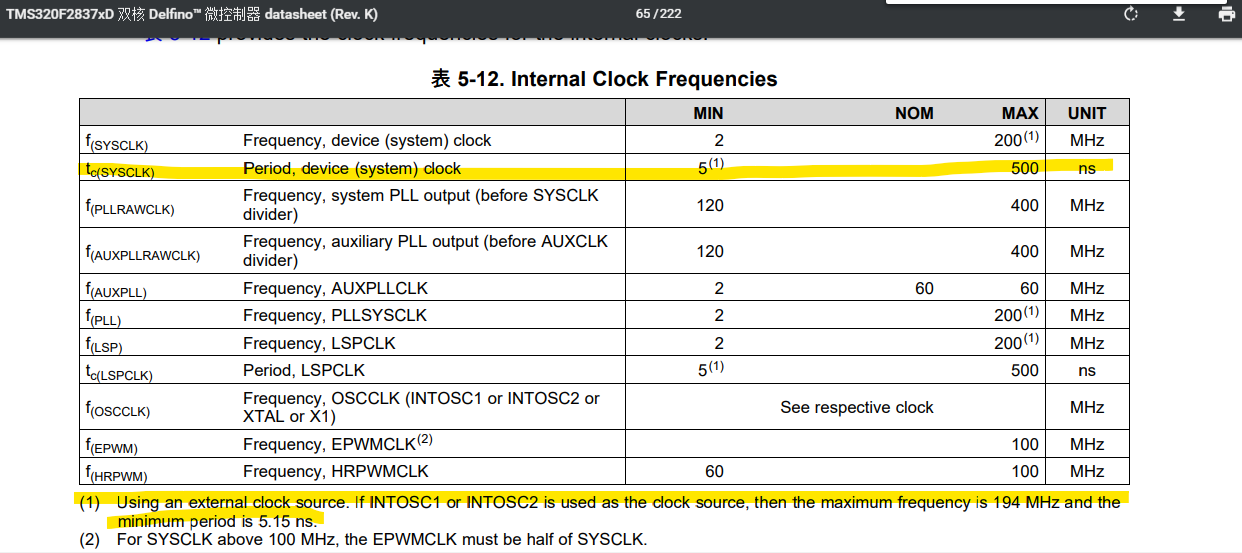Select the table title 'Internal Clock Frequencies'
1242x553 pixels.
coord(644,79)
